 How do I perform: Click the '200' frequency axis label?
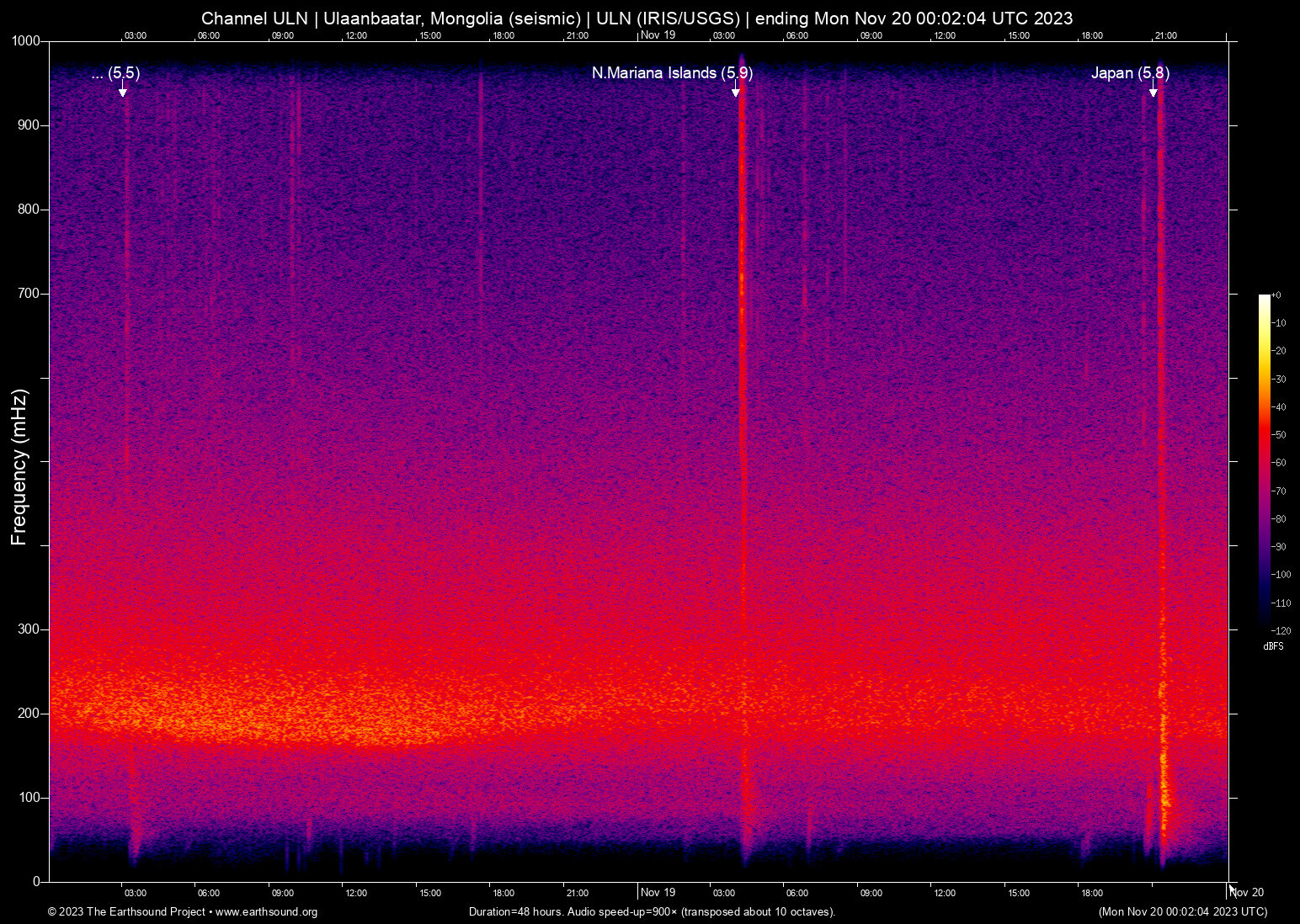click(29, 714)
